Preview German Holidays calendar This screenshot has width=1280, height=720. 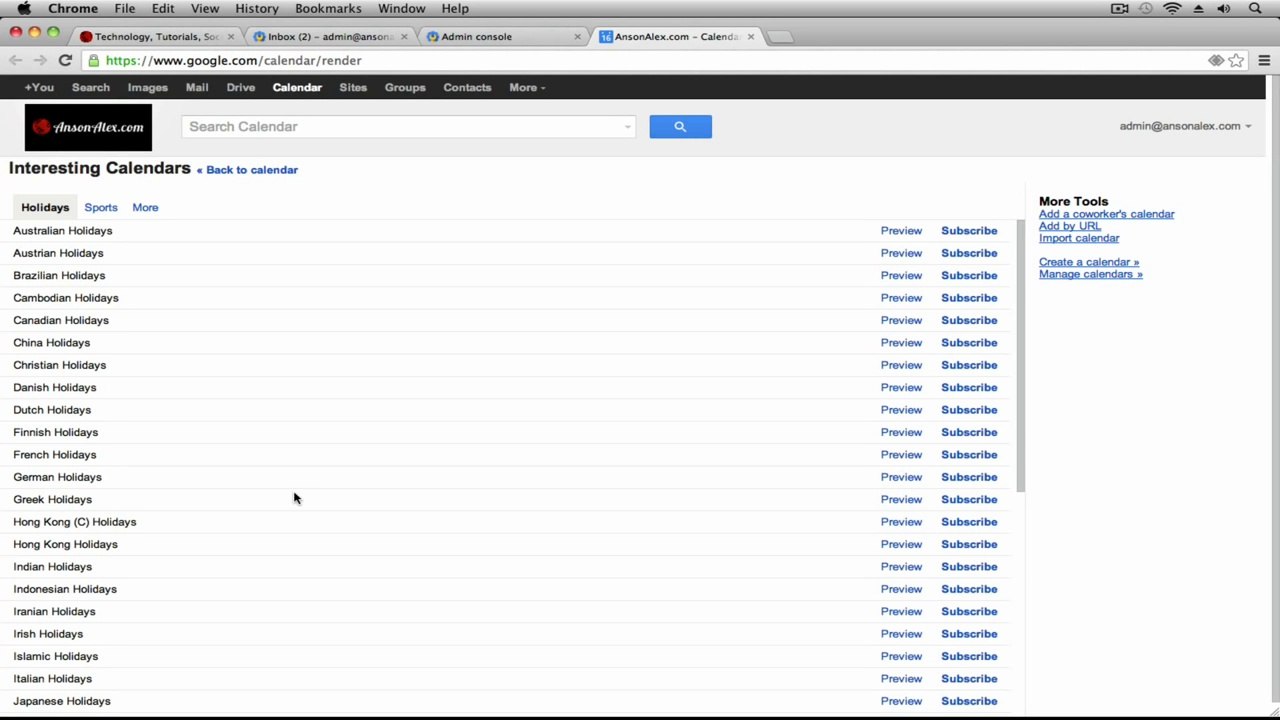tap(901, 477)
